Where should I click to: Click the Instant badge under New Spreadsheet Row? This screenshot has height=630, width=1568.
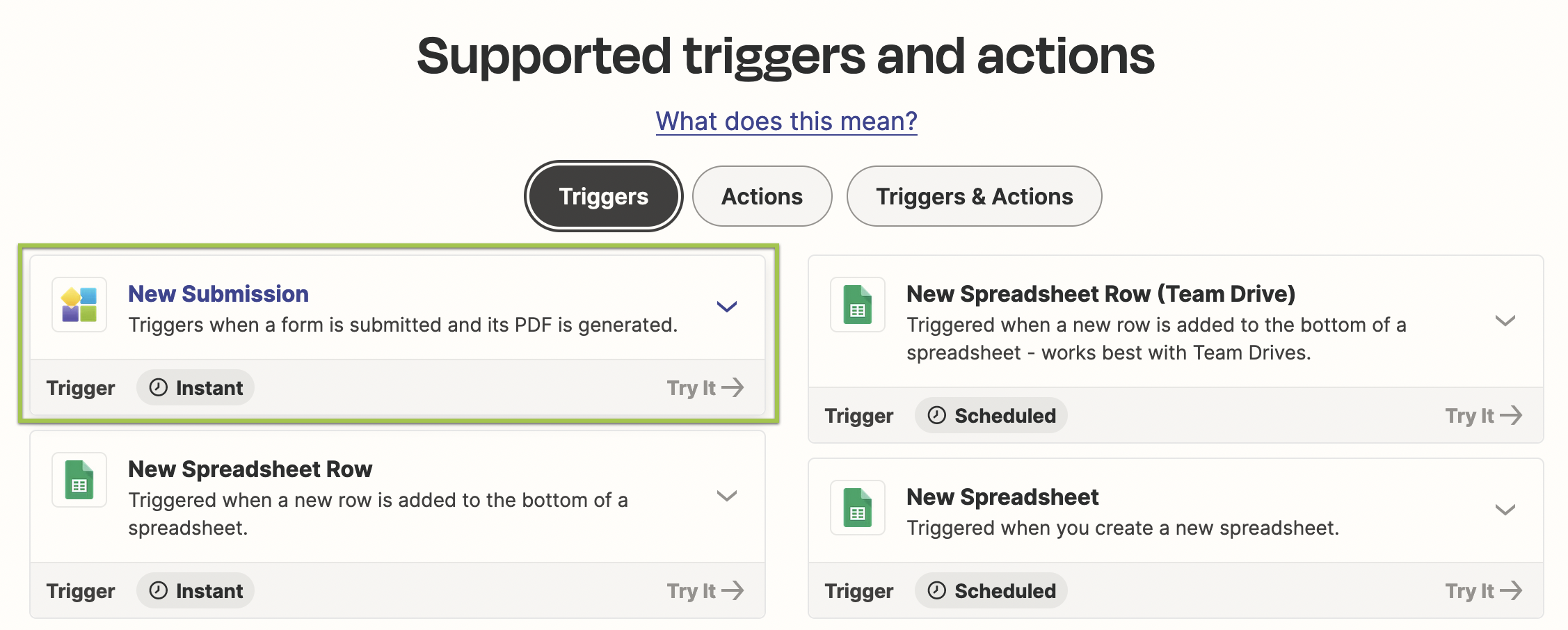195,590
